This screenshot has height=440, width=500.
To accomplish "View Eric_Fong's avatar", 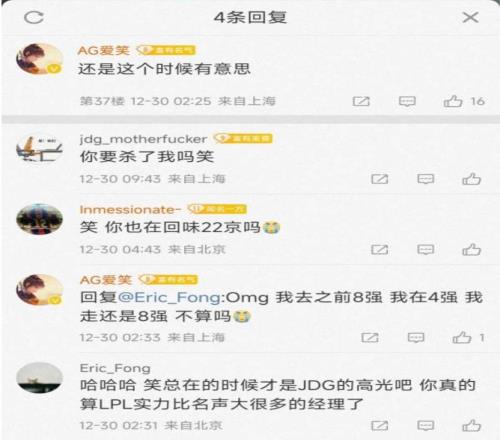I will [40, 378].
